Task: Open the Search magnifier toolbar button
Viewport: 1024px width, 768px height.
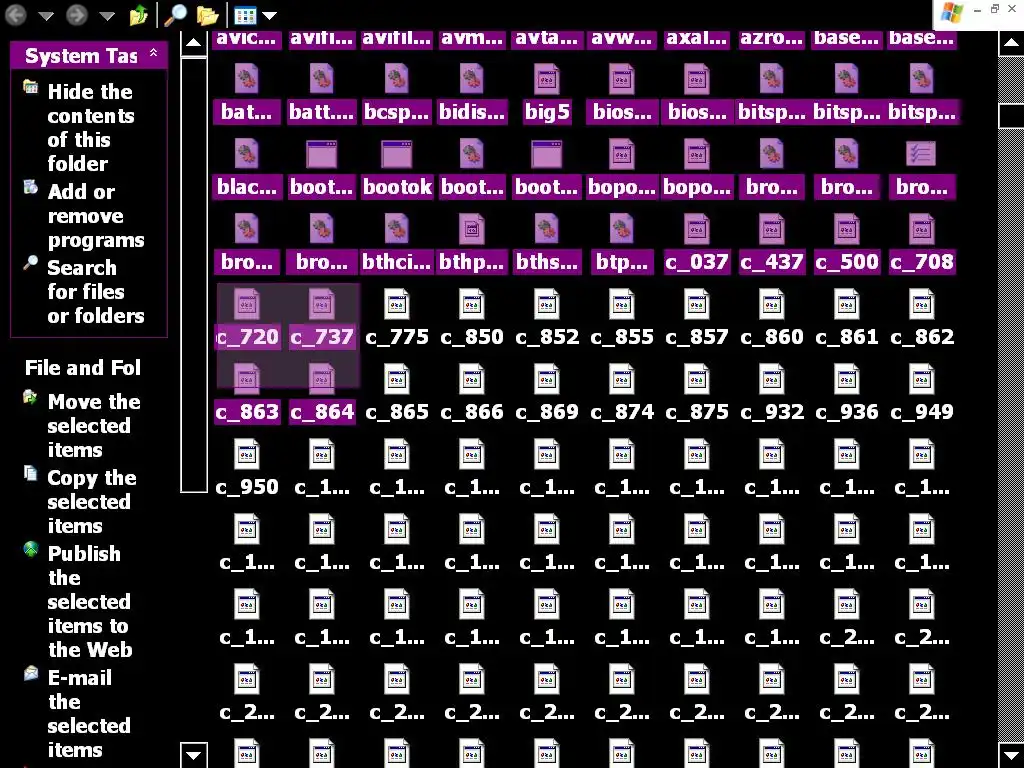Action: [x=175, y=14]
